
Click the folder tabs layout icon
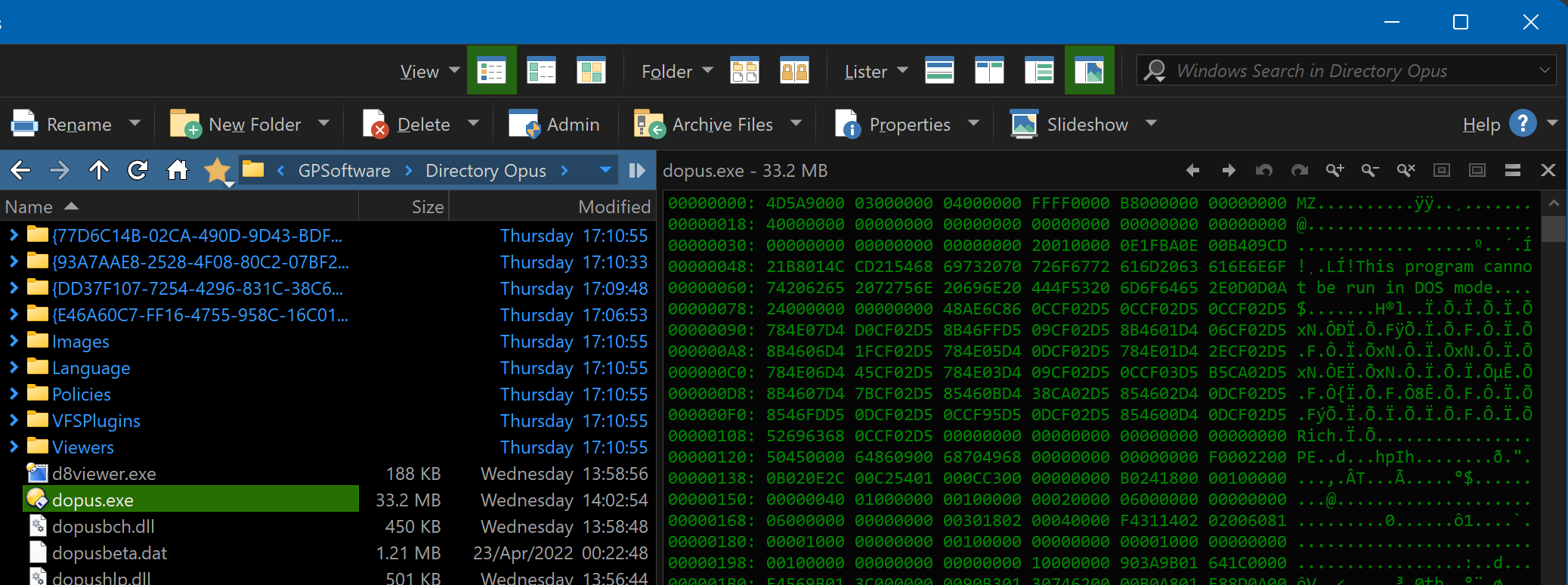pos(744,71)
